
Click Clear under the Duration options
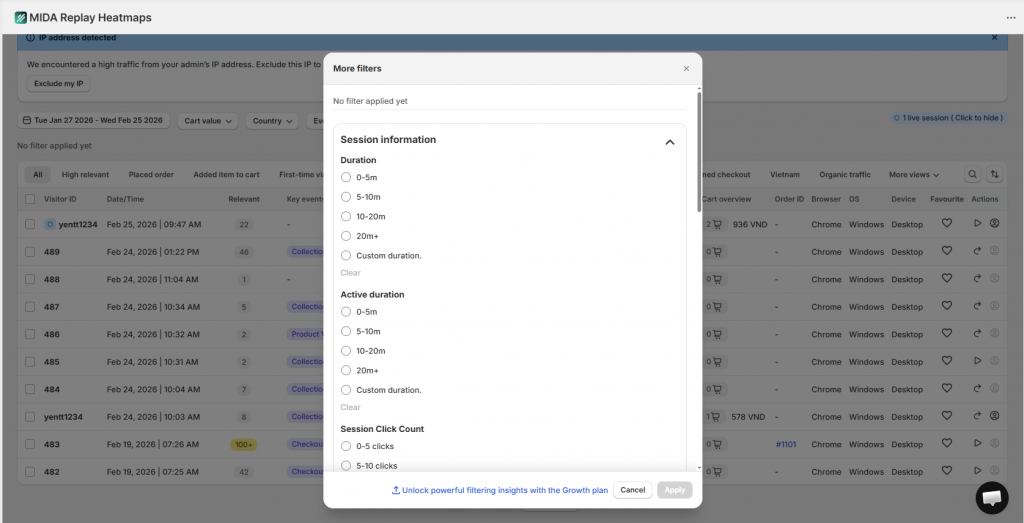pos(350,273)
